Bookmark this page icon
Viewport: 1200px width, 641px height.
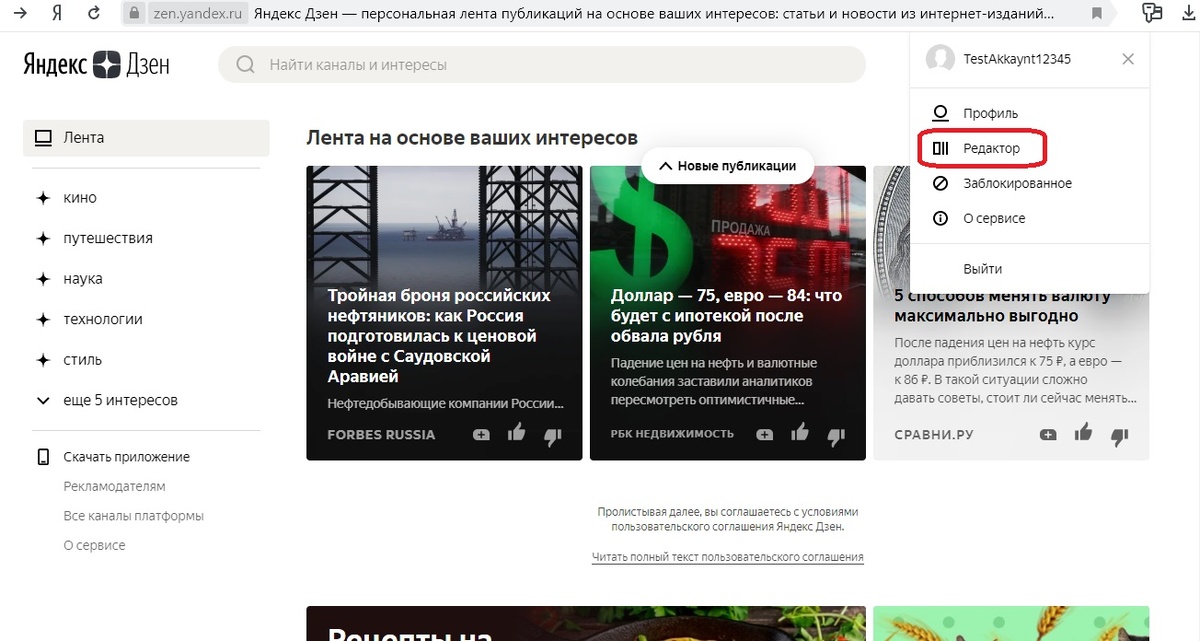coord(1097,14)
